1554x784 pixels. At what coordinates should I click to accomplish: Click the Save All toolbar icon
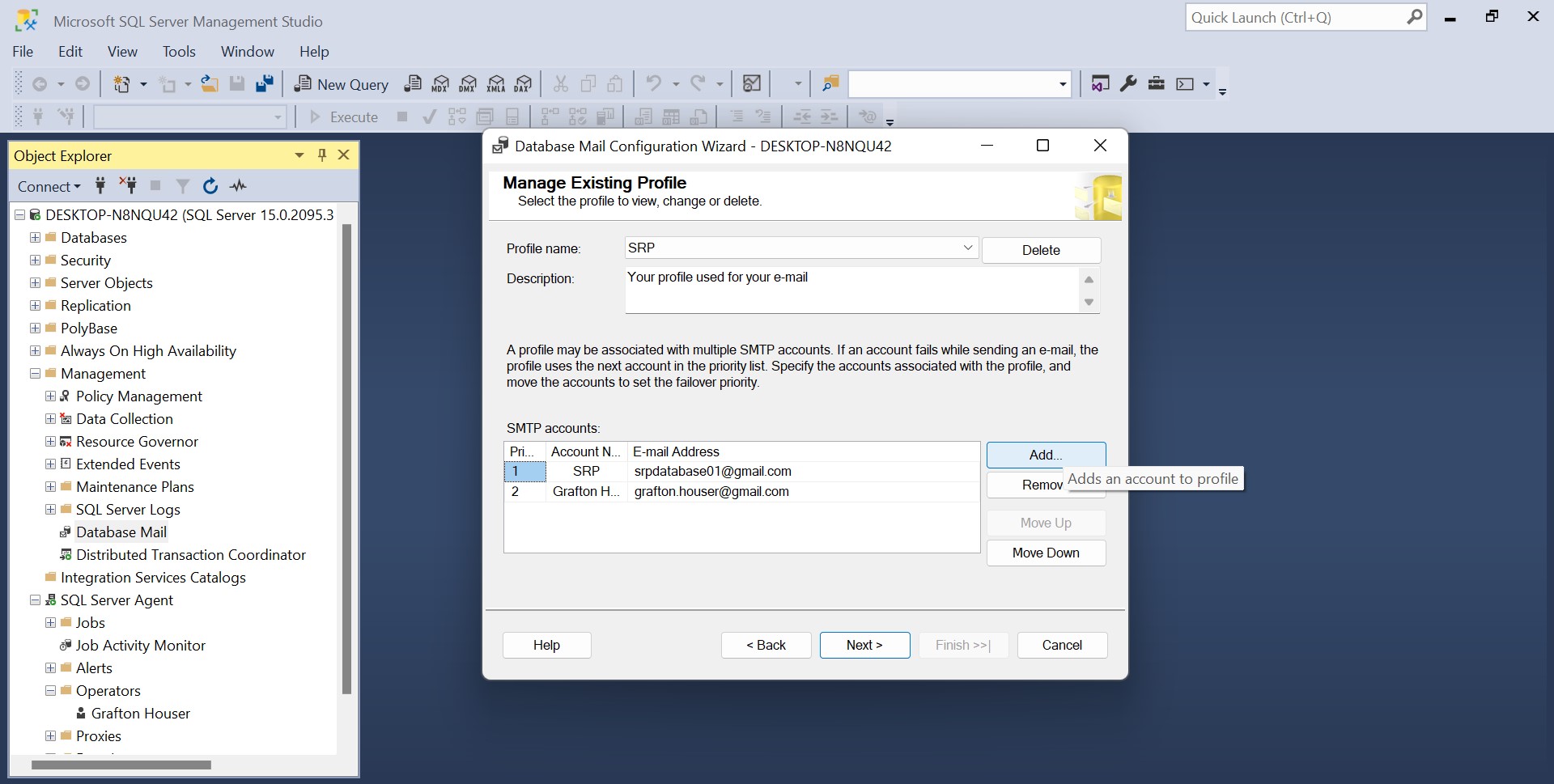(x=265, y=84)
